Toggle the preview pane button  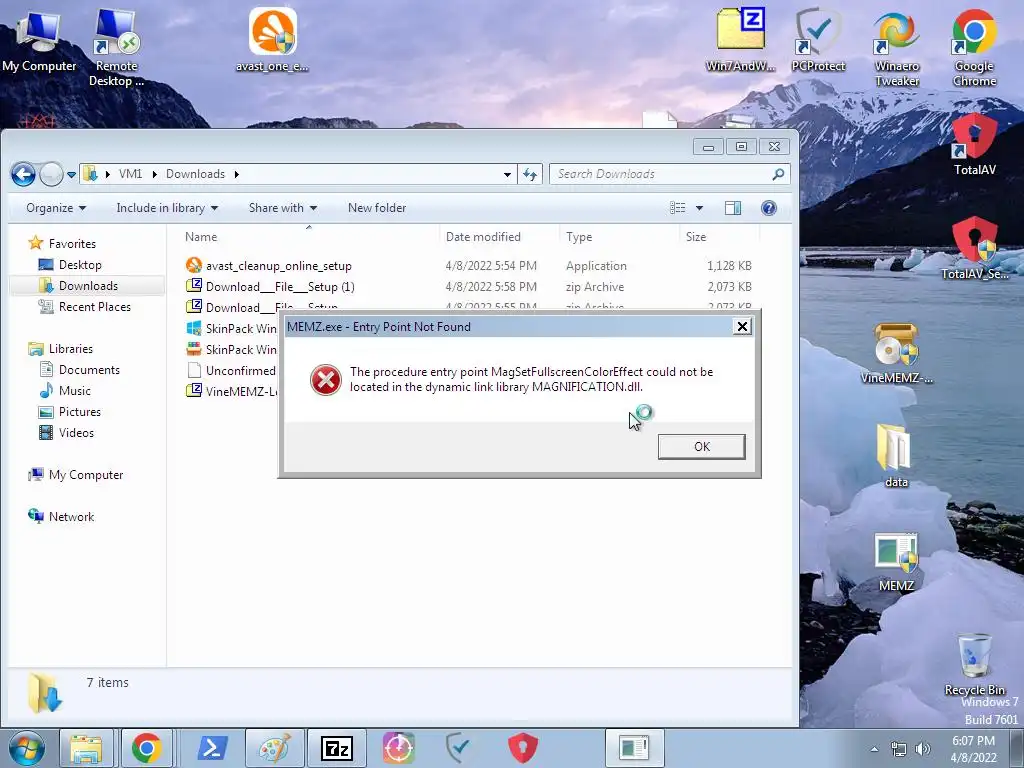pos(733,208)
